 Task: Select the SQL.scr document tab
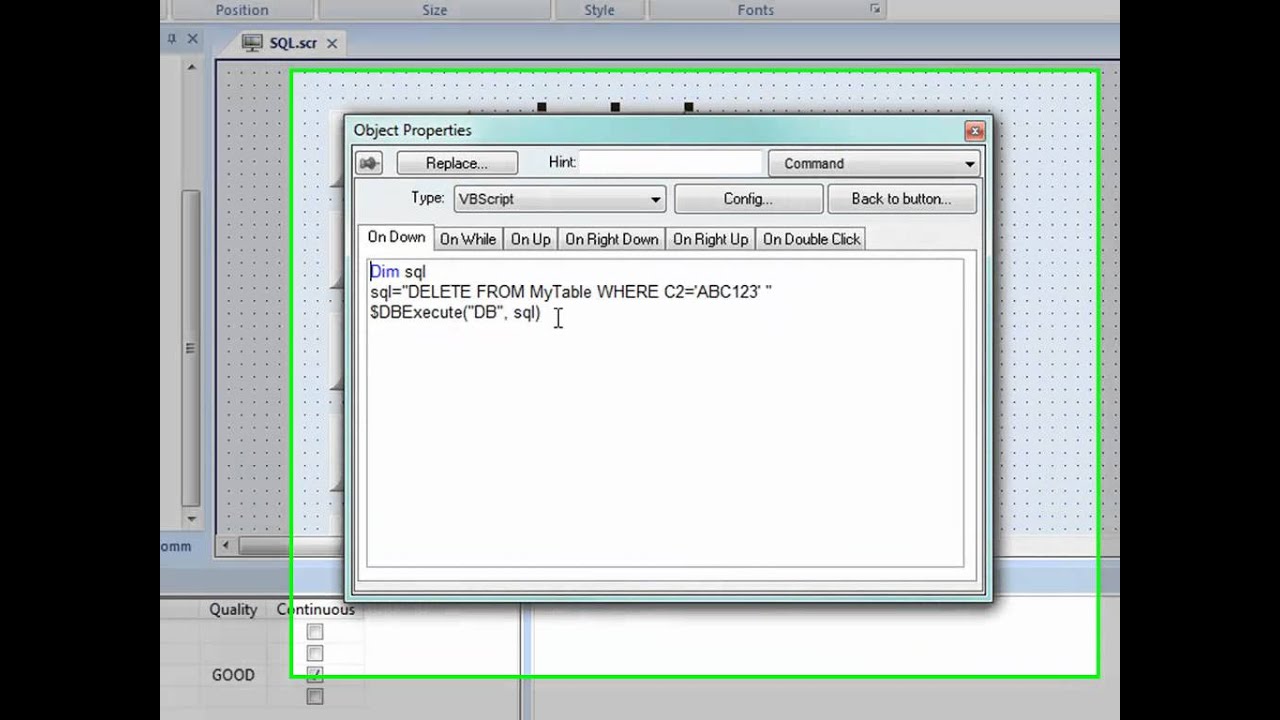[293, 43]
